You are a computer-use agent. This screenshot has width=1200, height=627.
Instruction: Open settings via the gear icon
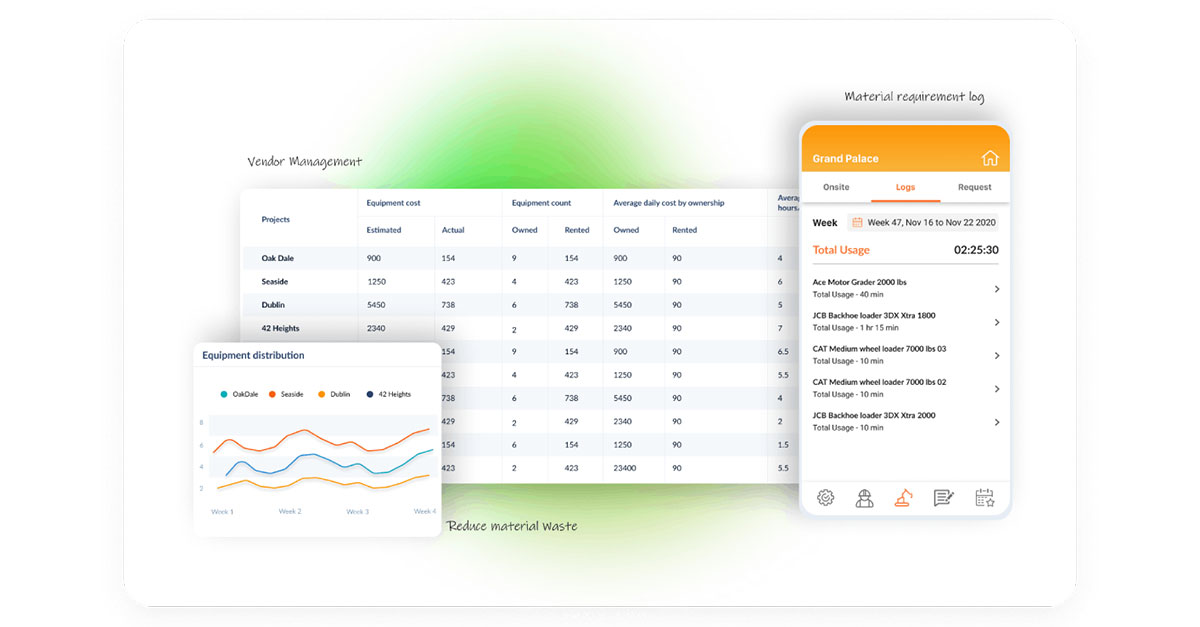pyautogui.click(x=825, y=496)
